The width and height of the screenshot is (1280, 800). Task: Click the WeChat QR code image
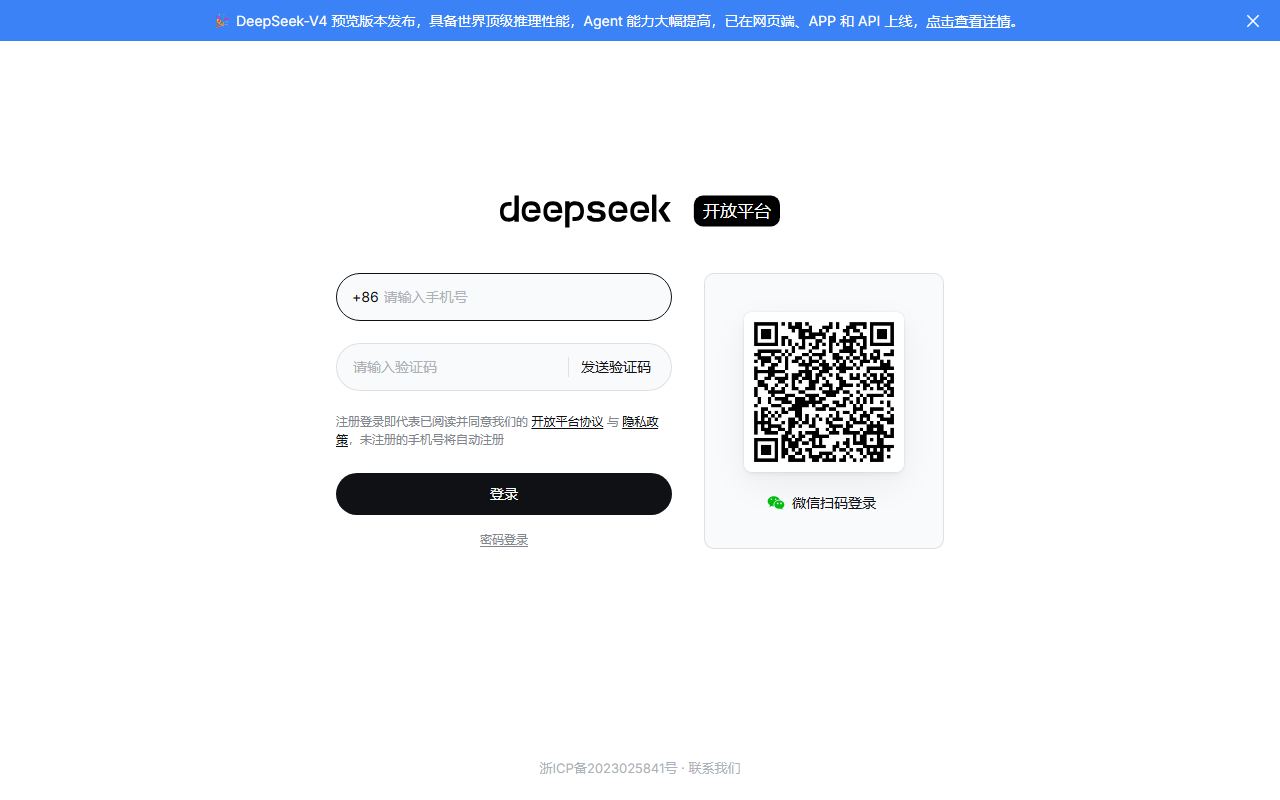pos(824,392)
